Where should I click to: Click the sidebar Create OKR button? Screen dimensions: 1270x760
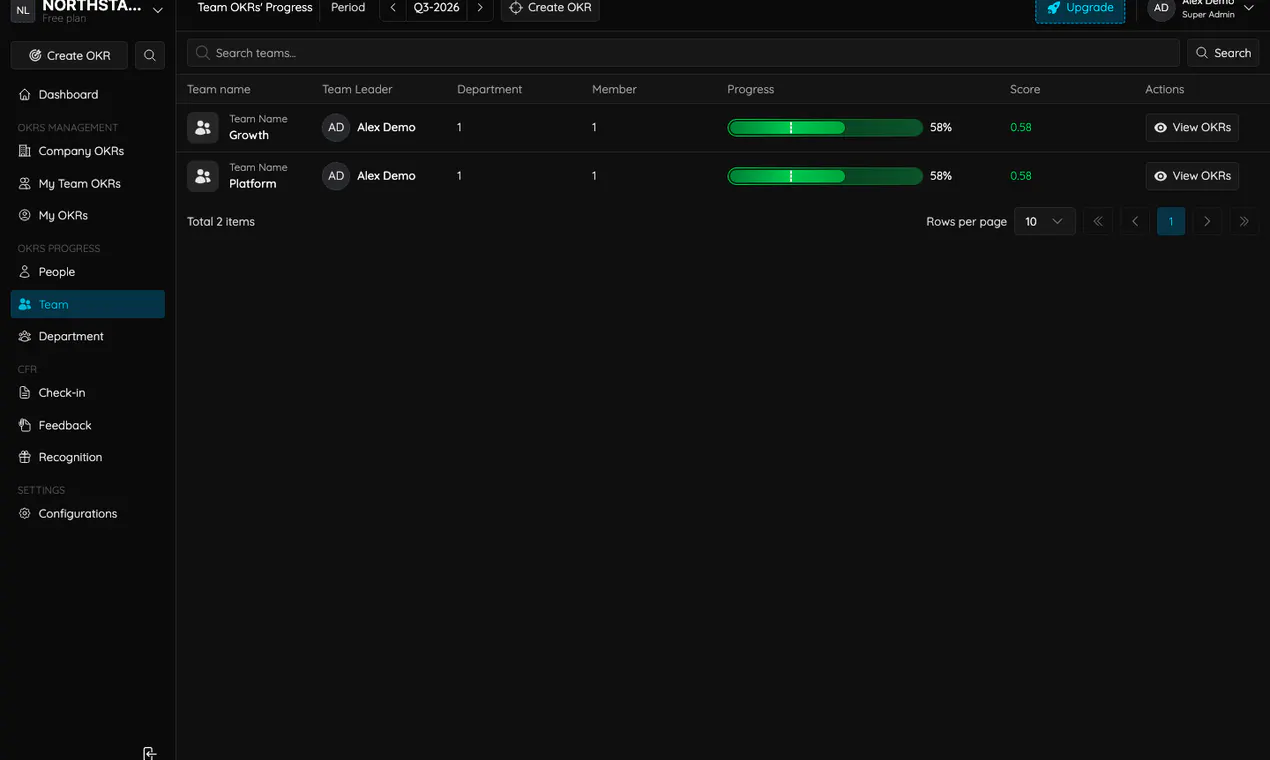(69, 56)
